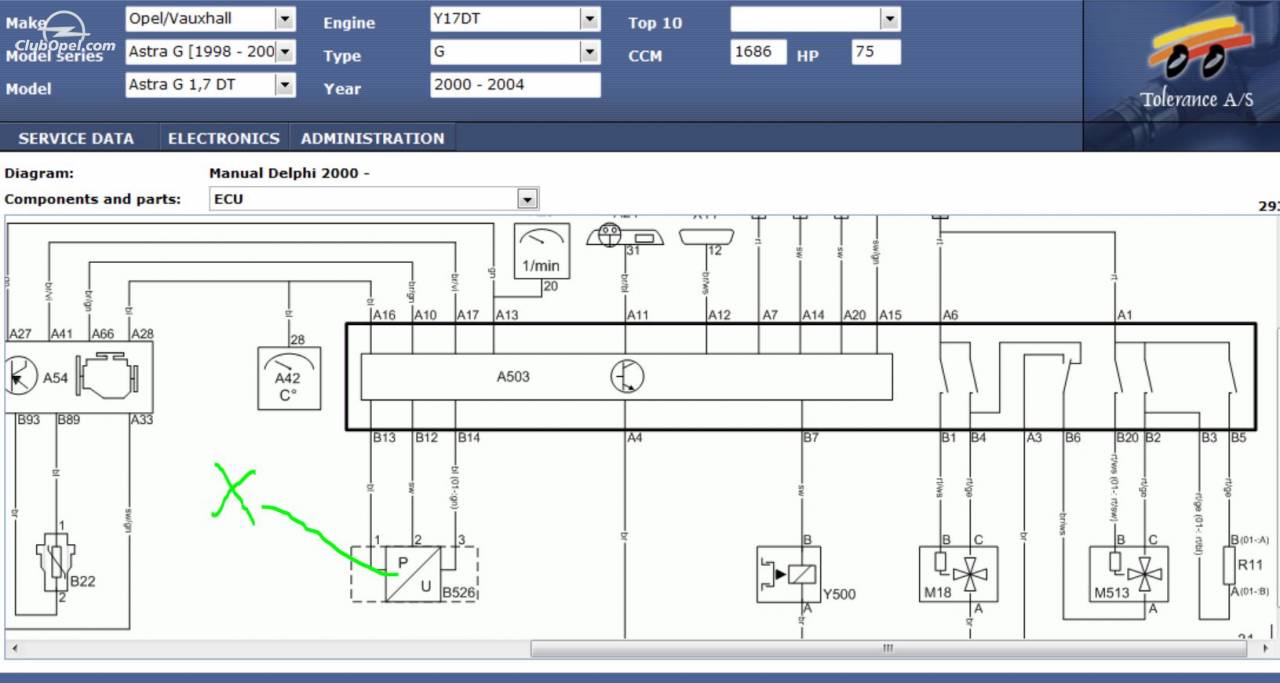The width and height of the screenshot is (1280, 683).
Task: Click the transistor symbol inside A503
Action: [628, 377]
